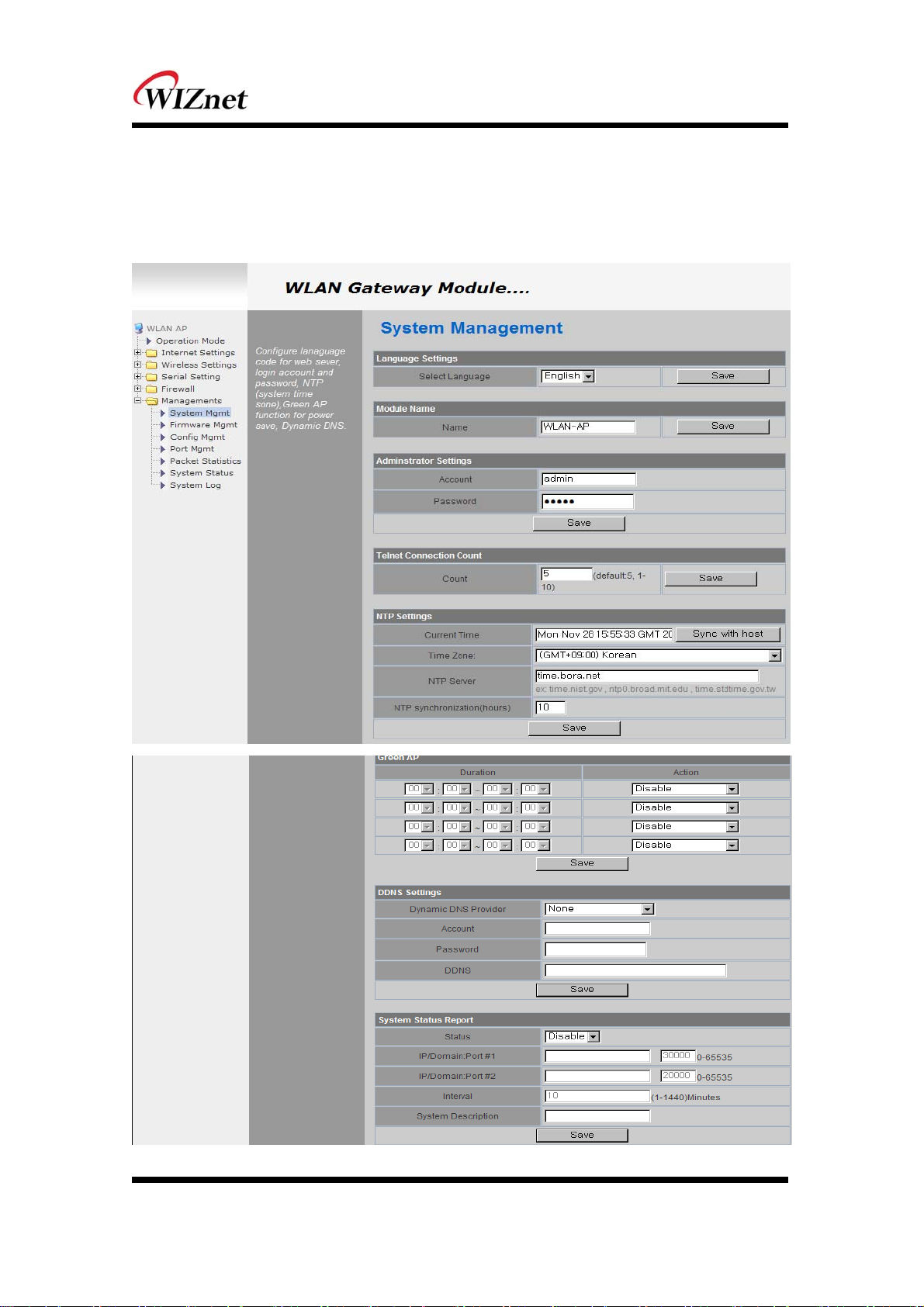Click the WLAN AP root icon
The height and width of the screenshot is (1307, 924).
(139, 328)
